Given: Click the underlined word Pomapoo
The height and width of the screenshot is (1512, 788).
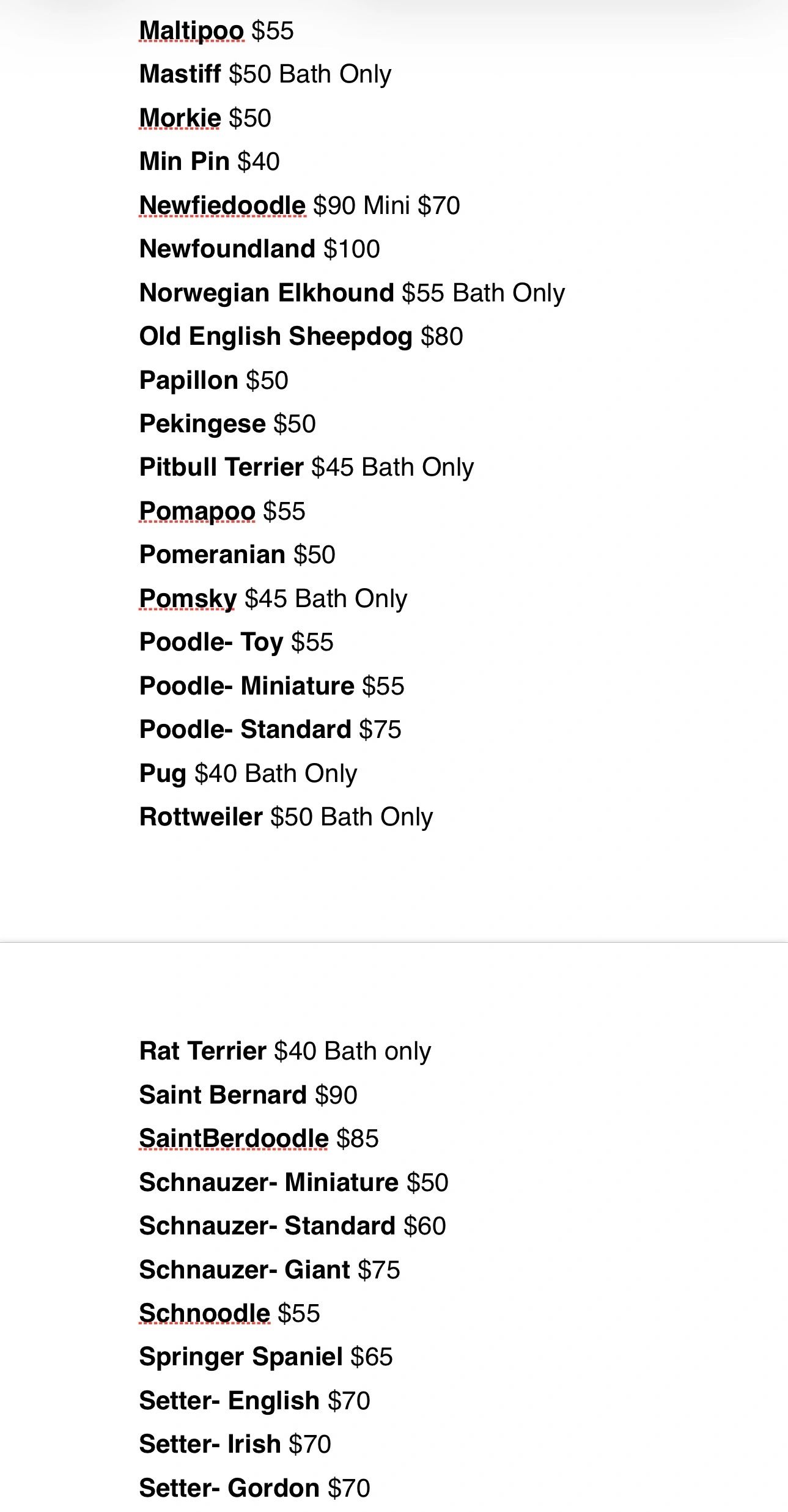Looking at the screenshot, I should (x=197, y=511).
